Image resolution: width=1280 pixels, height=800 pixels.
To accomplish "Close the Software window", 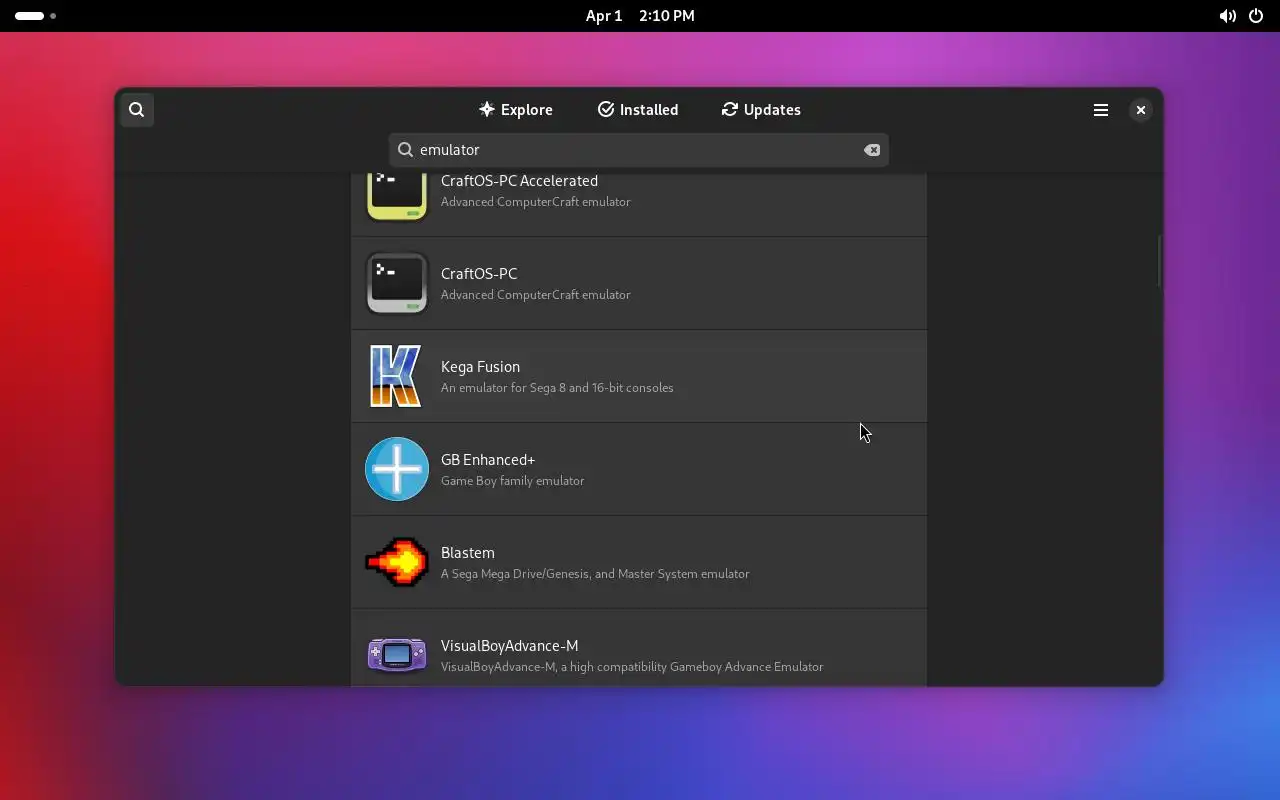I will 1141,110.
